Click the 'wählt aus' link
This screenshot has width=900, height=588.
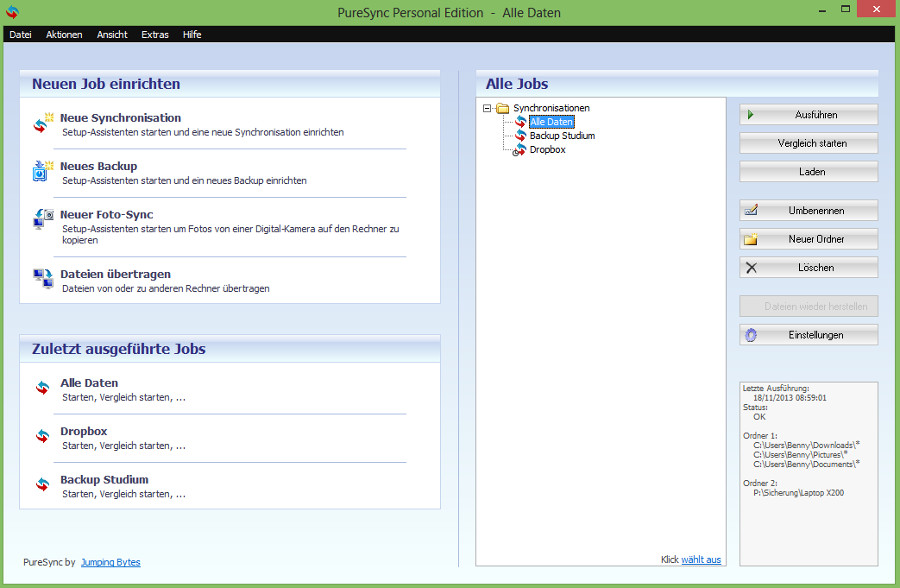click(x=701, y=559)
